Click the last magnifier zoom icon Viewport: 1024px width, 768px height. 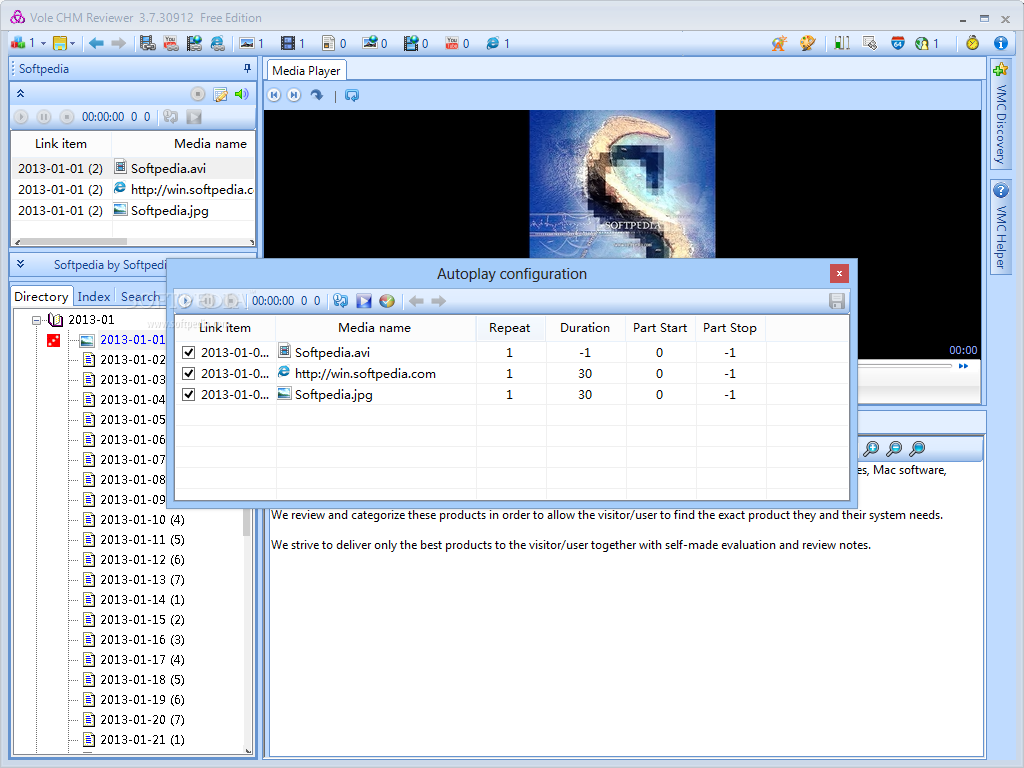(x=918, y=449)
